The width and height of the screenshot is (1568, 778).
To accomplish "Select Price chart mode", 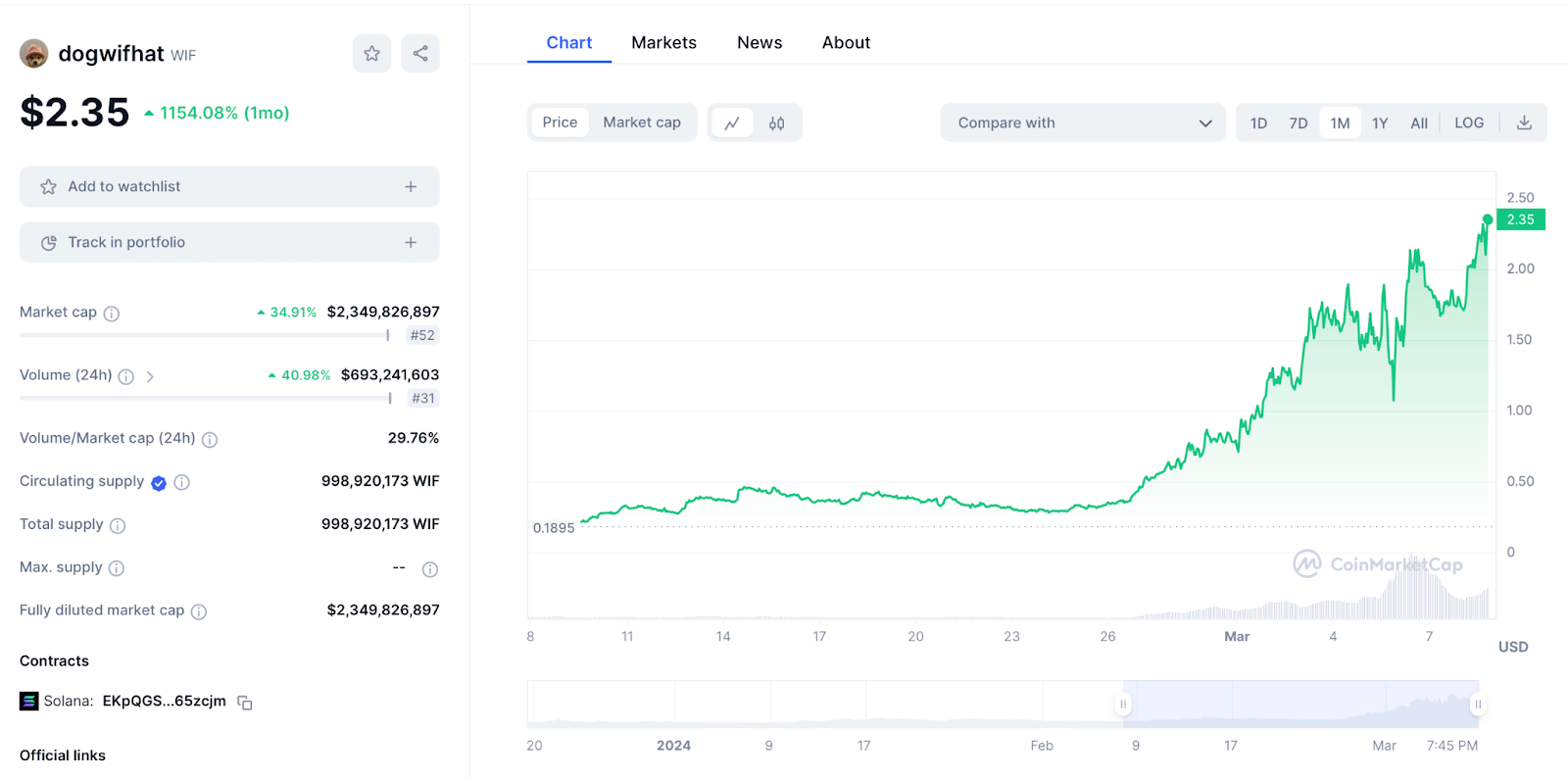I will click(561, 122).
